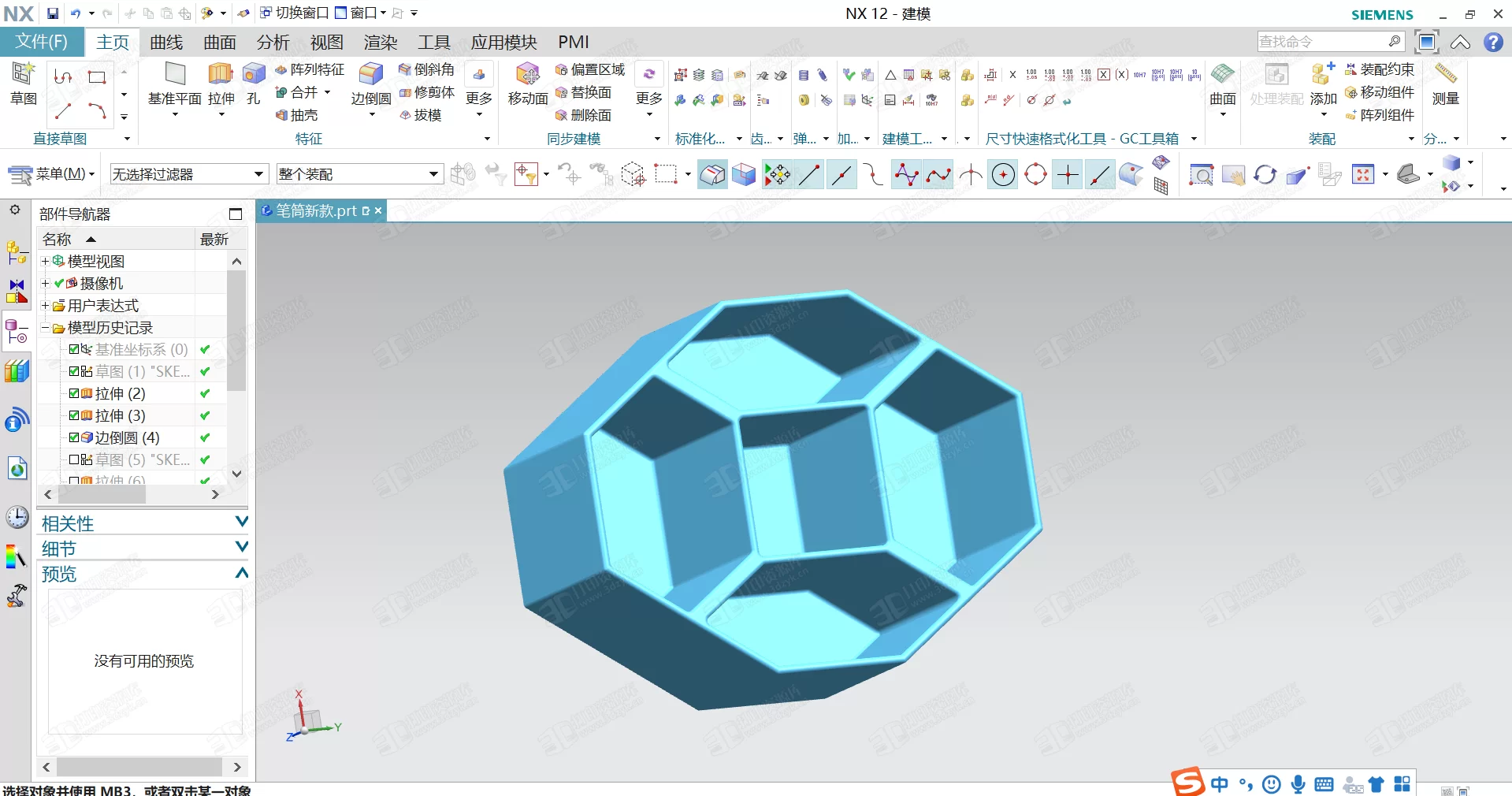The height and width of the screenshot is (796, 1512).
Task: Toggle snap to arc center
Action: click(1003, 174)
